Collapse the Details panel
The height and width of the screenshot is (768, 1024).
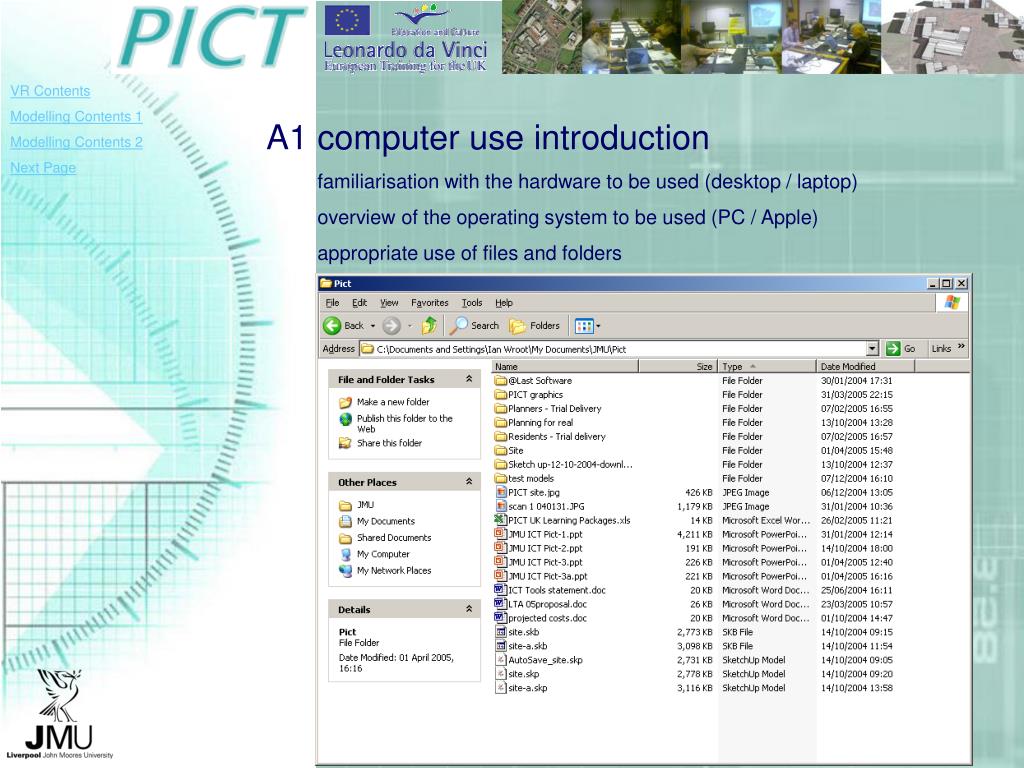click(469, 609)
